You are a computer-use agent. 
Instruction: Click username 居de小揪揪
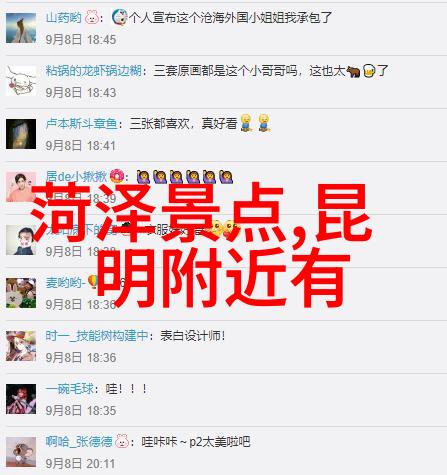pyautogui.click(x=76, y=176)
